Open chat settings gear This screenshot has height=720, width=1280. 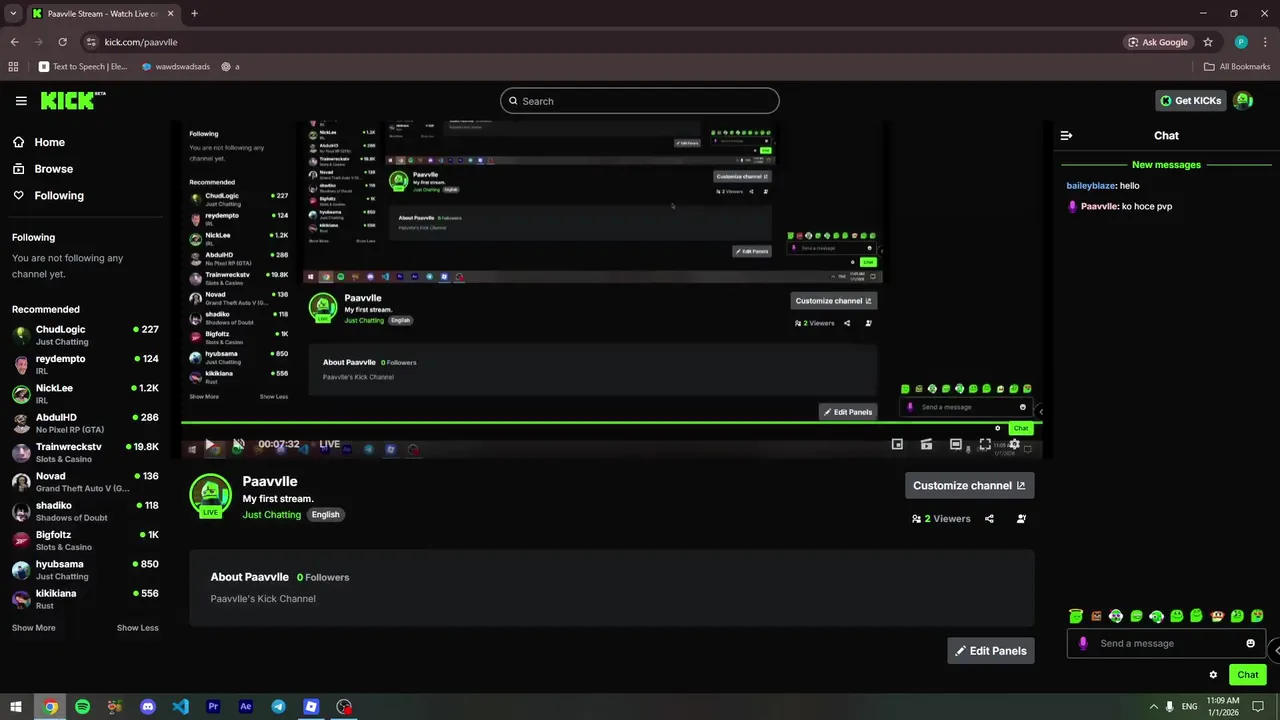tap(1213, 675)
